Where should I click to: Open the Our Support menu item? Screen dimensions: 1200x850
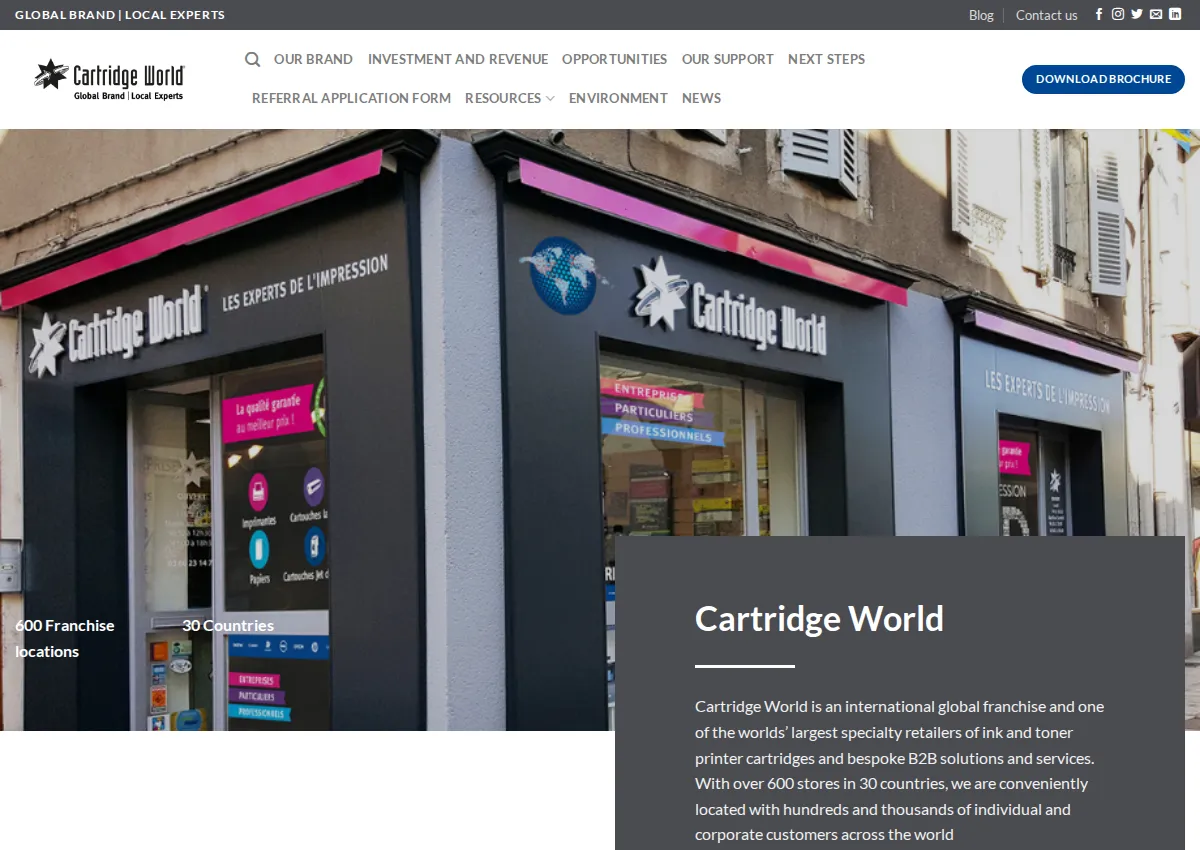728,59
